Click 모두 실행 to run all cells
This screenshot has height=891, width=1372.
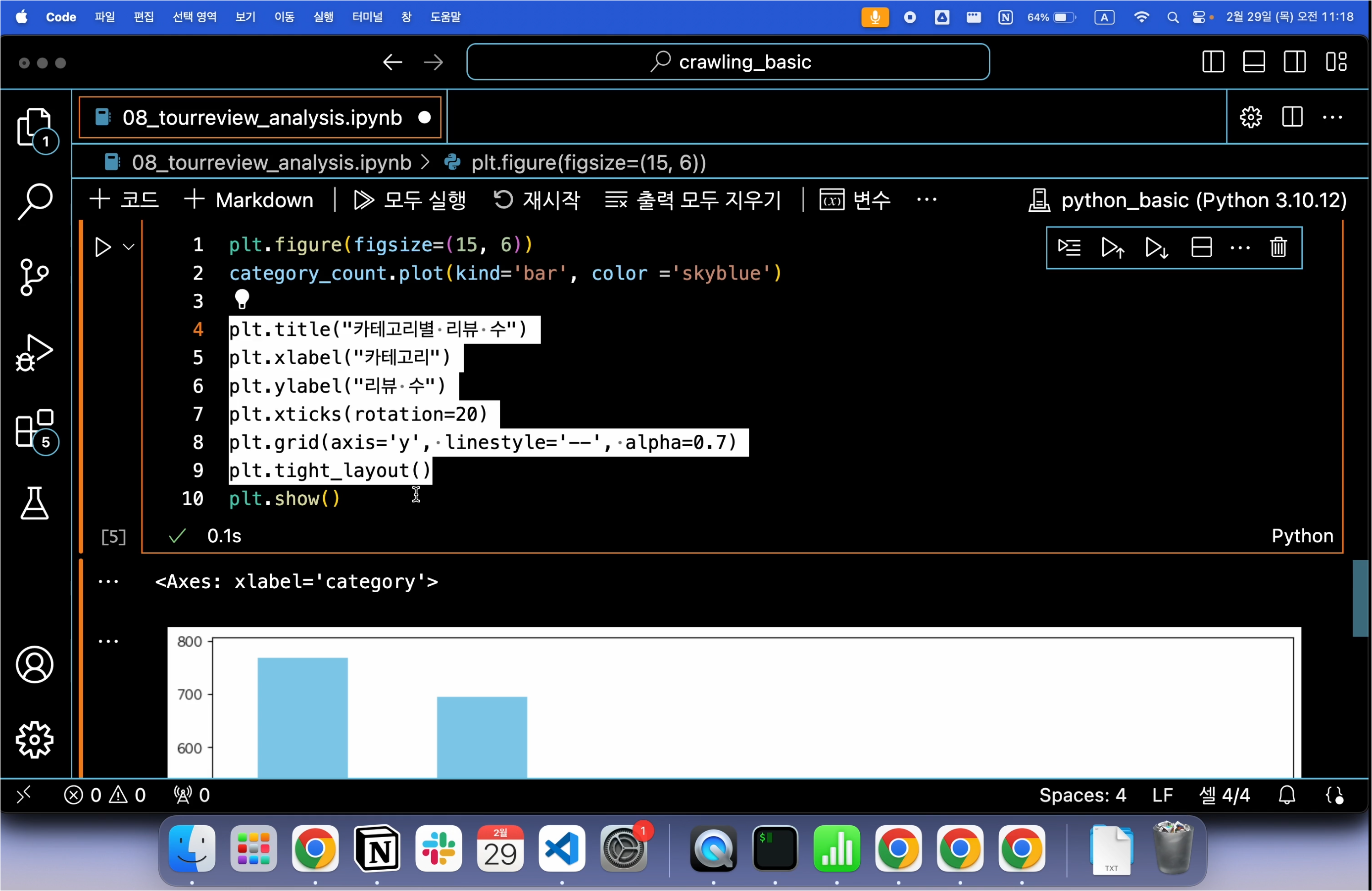[409, 200]
